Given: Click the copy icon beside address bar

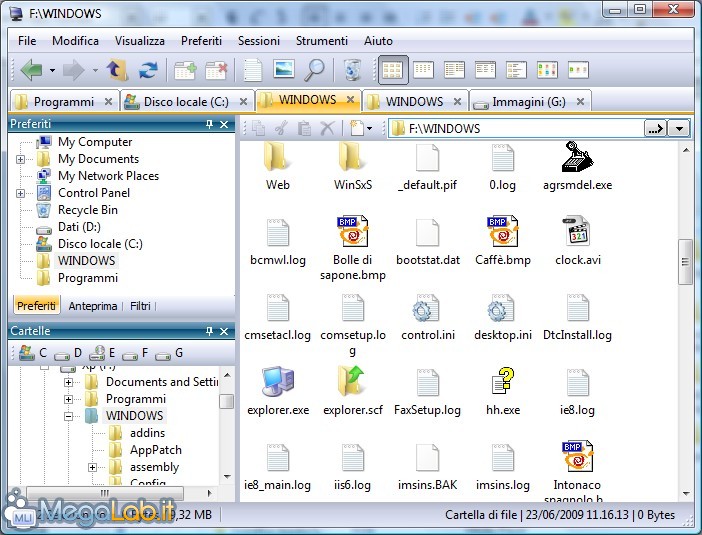Looking at the screenshot, I should [258, 128].
